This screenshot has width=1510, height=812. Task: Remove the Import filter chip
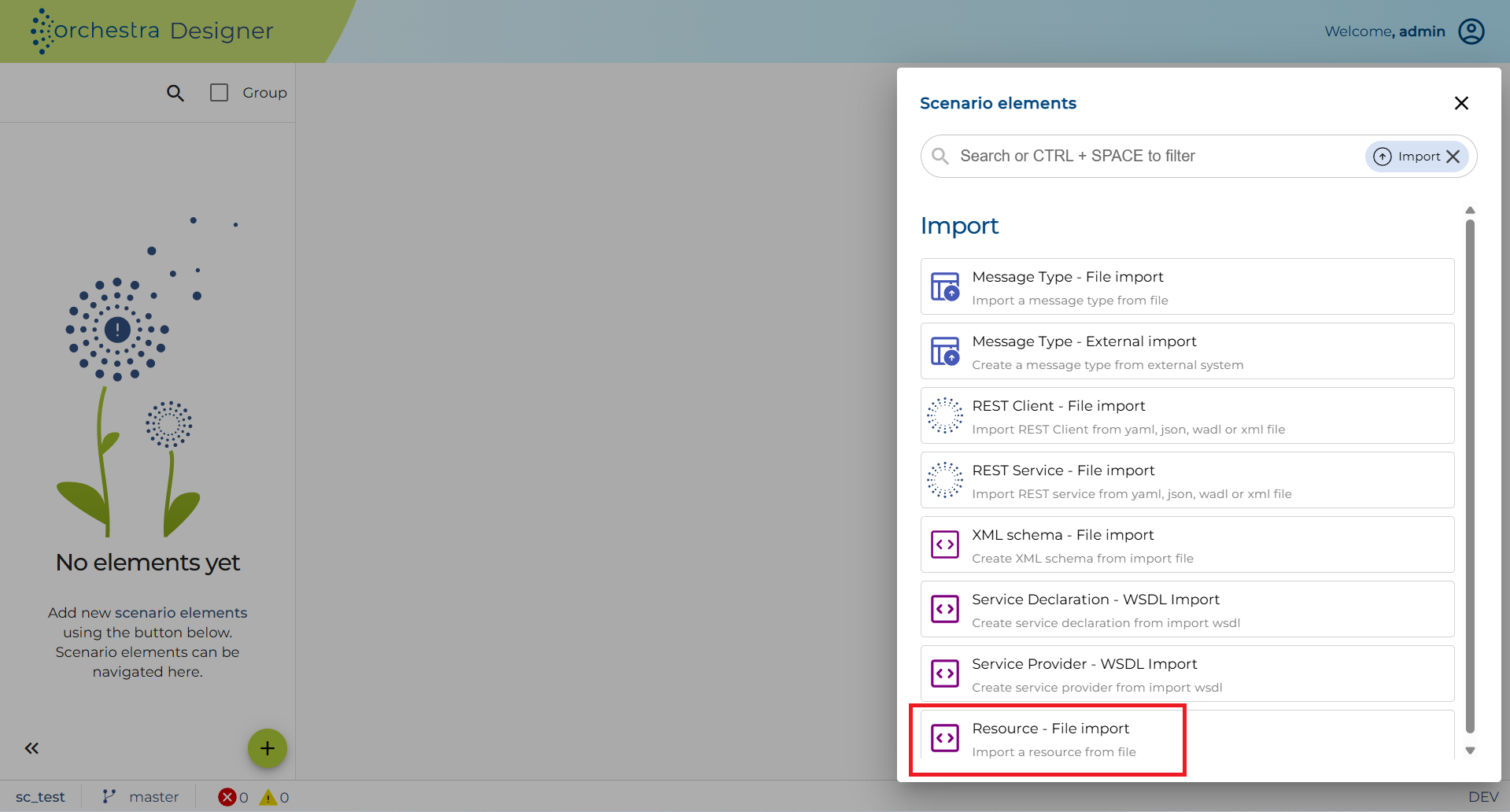pyautogui.click(x=1453, y=157)
